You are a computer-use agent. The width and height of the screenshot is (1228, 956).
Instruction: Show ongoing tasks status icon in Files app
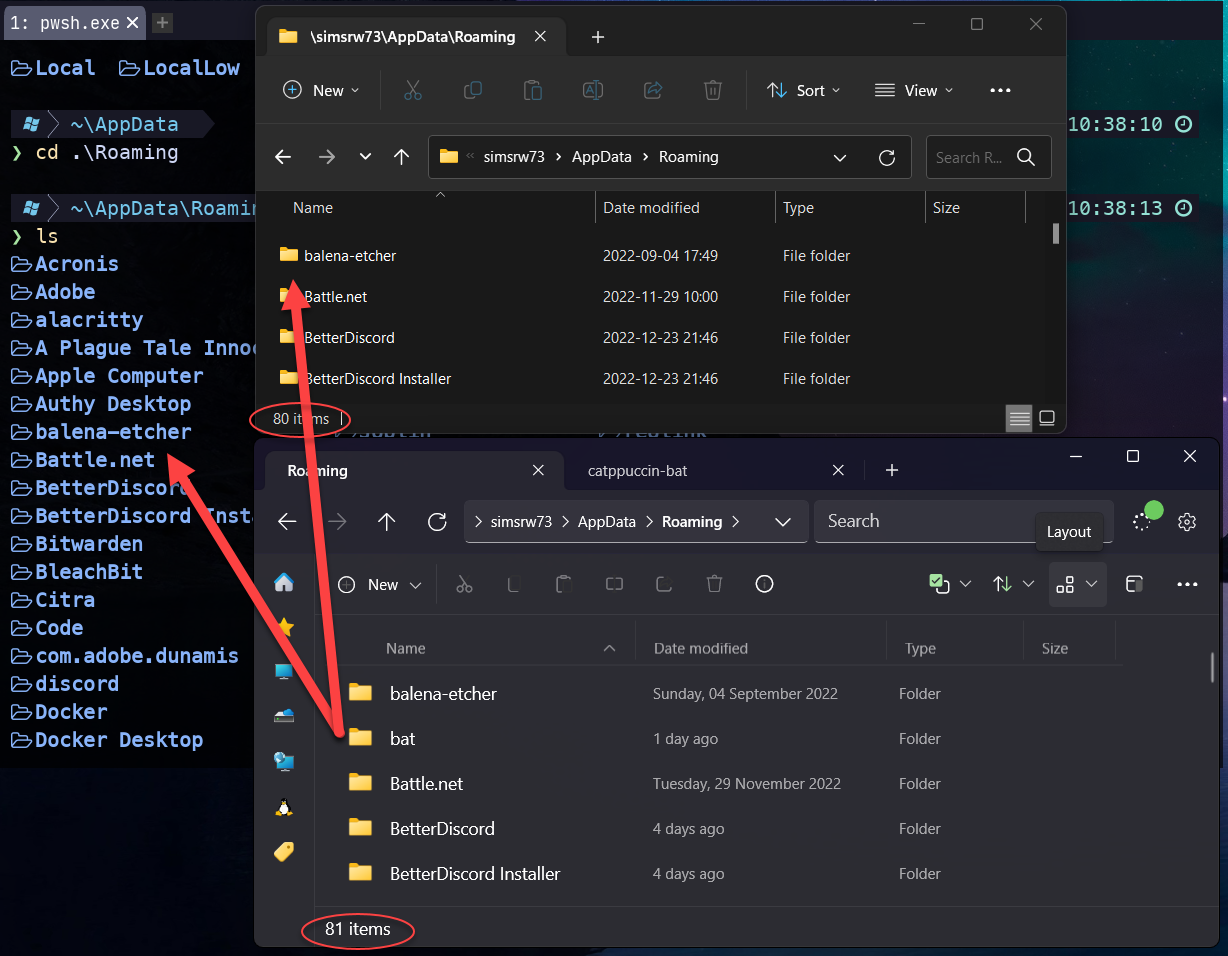(1144, 521)
